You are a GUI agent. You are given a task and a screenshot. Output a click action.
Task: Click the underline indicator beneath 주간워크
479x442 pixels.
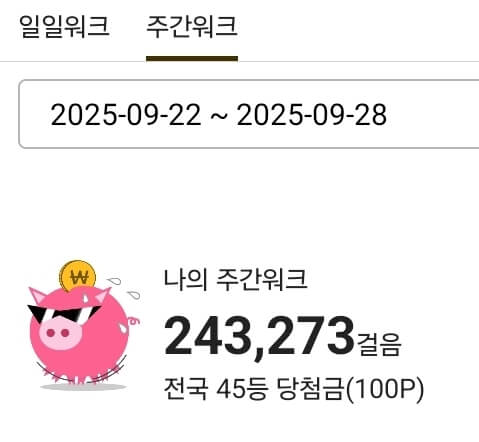tap(192, 59)
